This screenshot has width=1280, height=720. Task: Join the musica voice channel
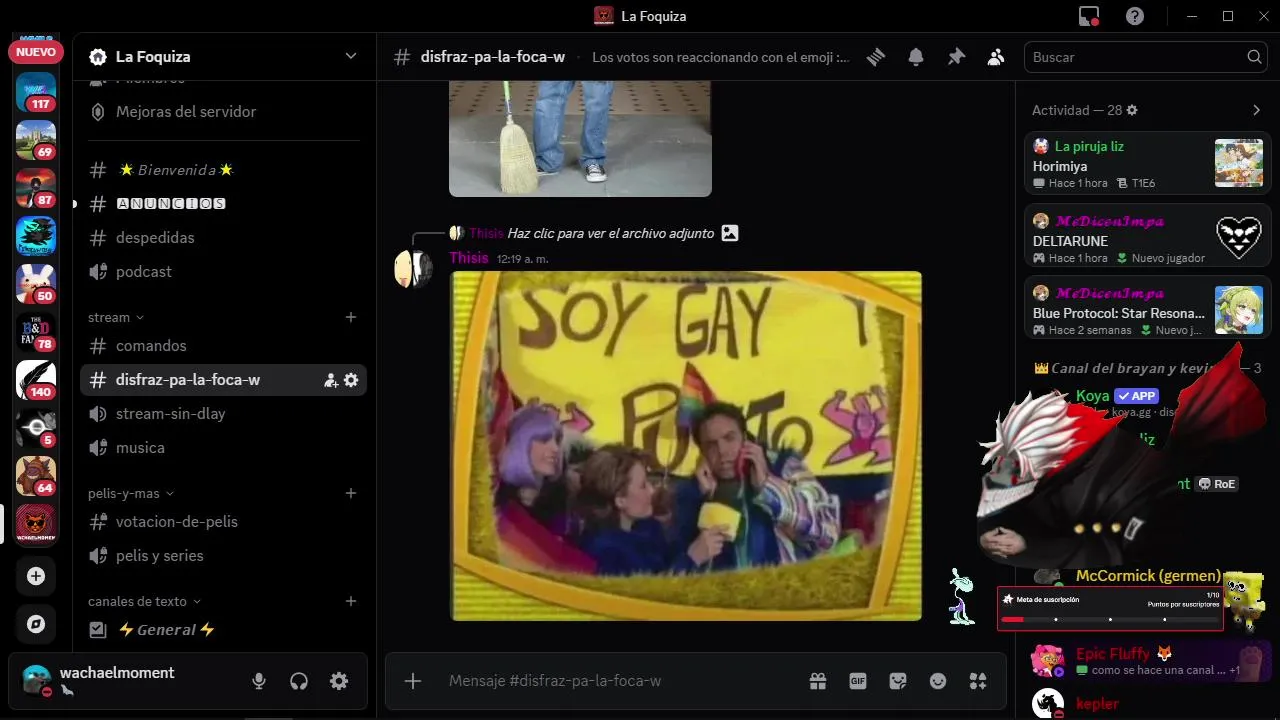pyautogui.click(x=223, y=448)
